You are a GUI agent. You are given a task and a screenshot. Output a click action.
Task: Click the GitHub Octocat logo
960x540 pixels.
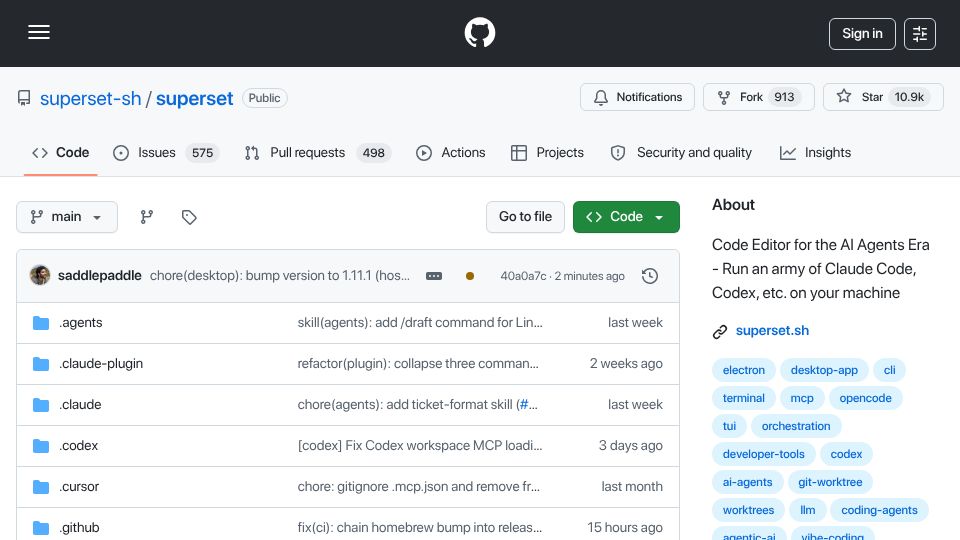tap(480, 32)
